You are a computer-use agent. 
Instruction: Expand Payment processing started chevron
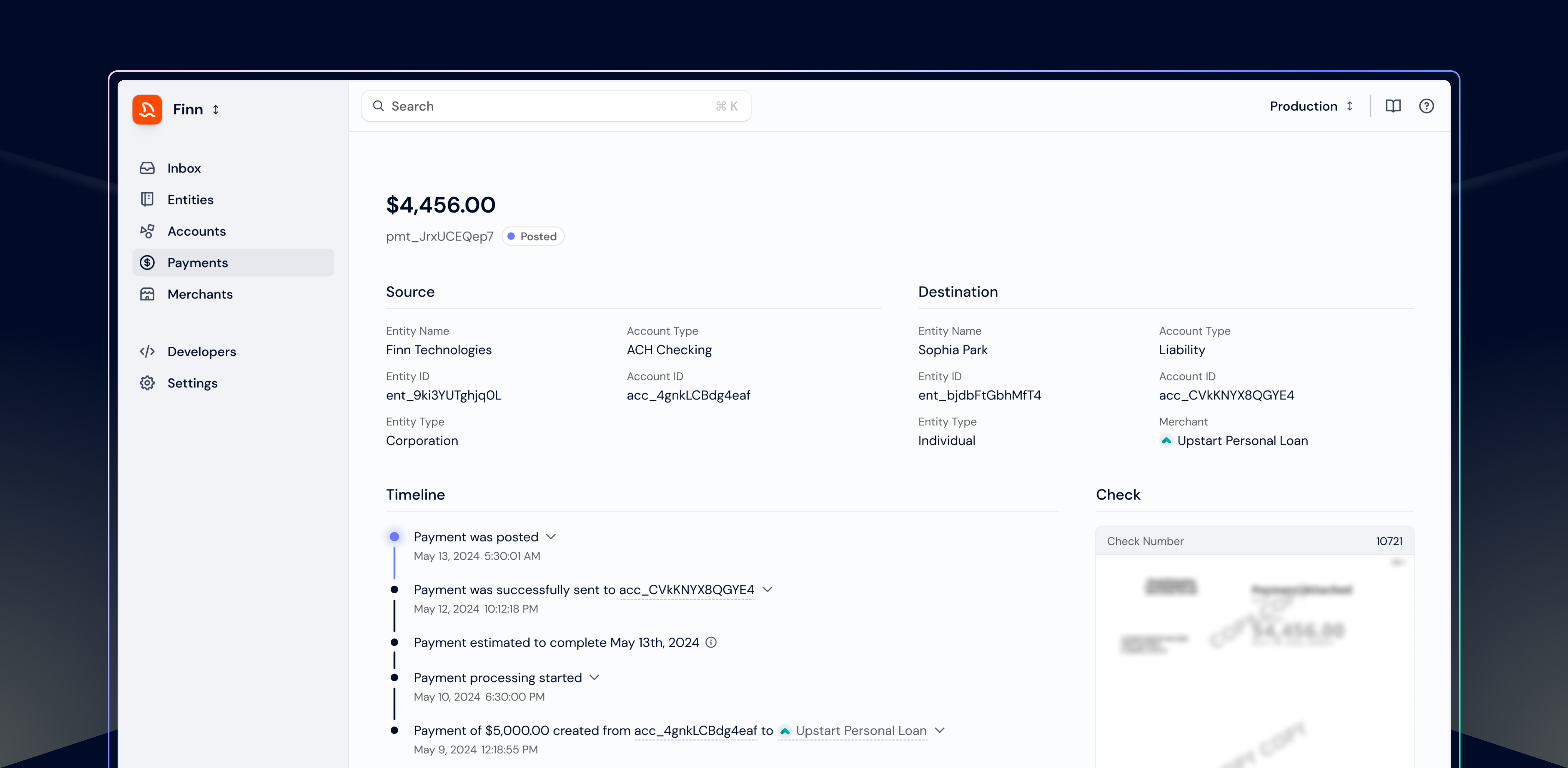point(595,677)
